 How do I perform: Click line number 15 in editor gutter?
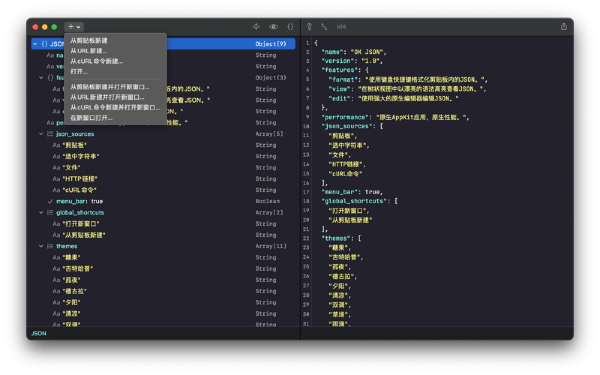pos(306,174)
